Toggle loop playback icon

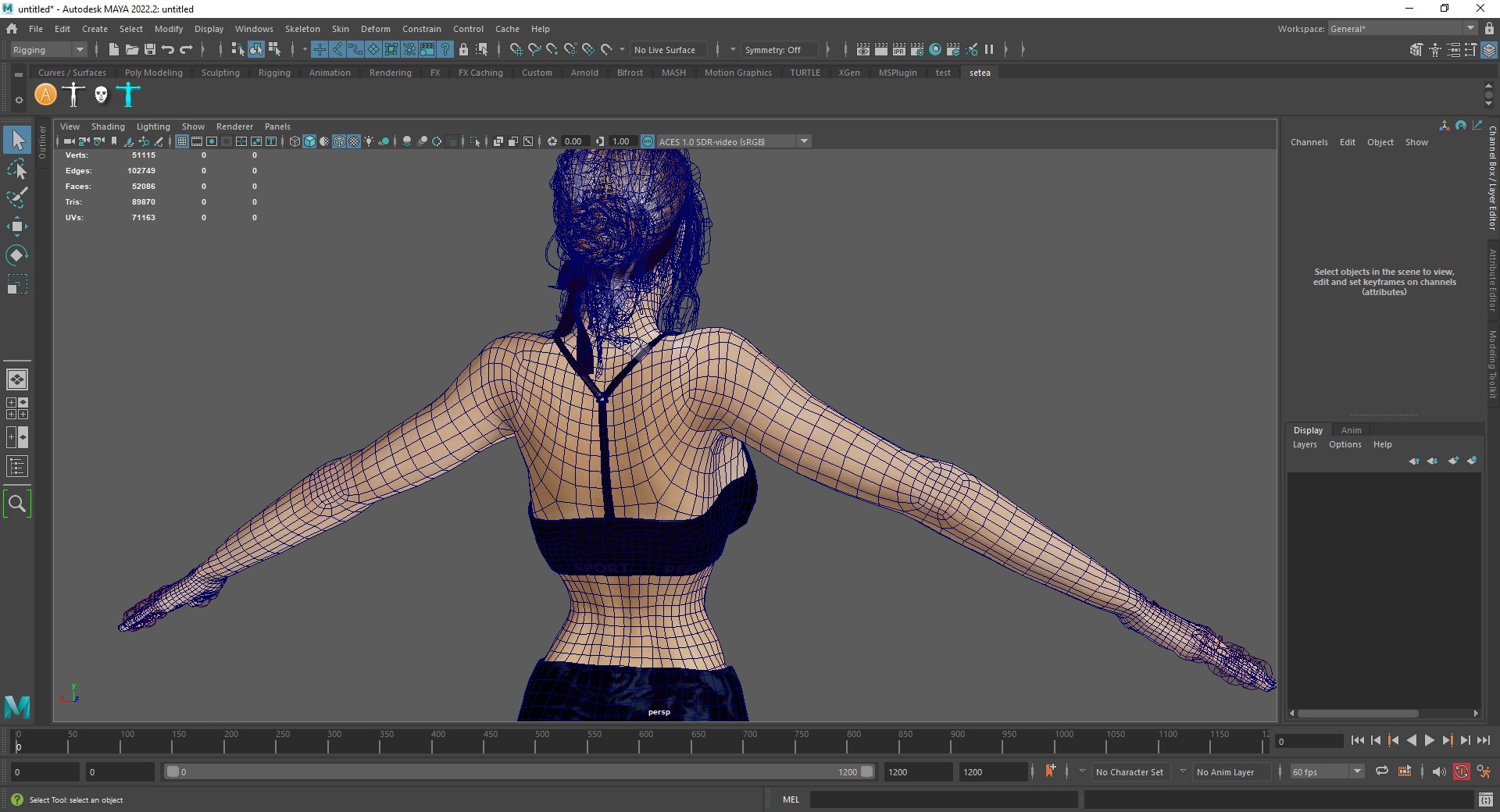coord(1382,771)
